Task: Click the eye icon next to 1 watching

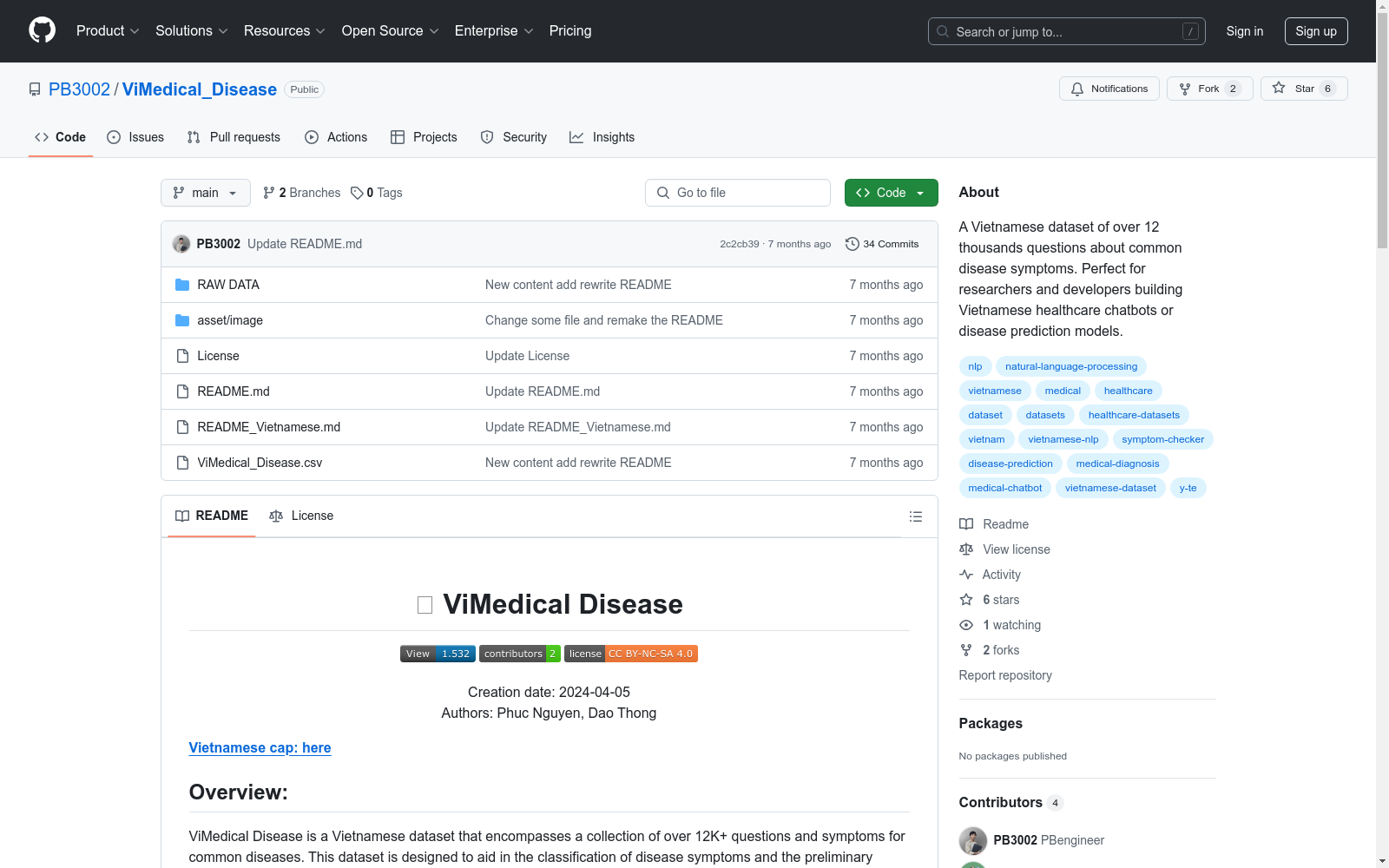Action: coord(966,625)
